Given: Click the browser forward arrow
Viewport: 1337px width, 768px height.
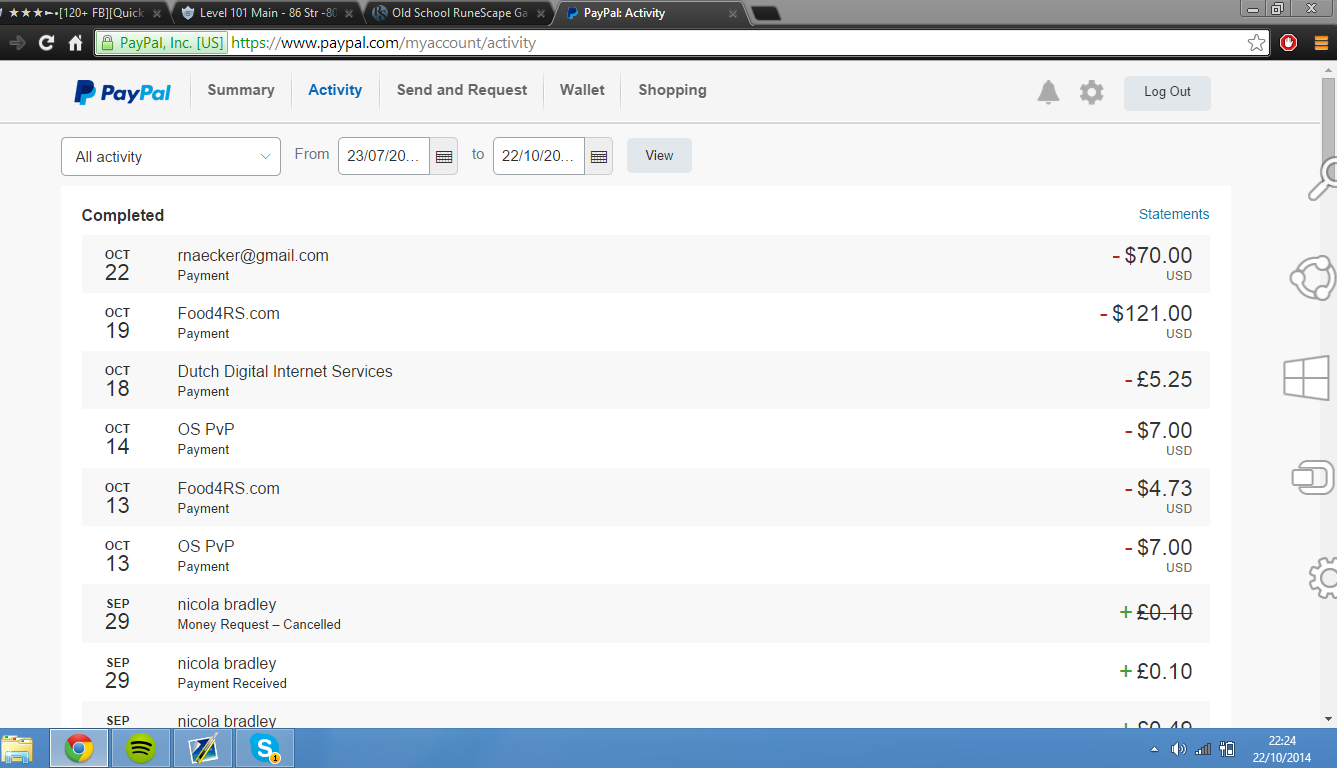Looking at the screenshot, I should tap(16, 43).
